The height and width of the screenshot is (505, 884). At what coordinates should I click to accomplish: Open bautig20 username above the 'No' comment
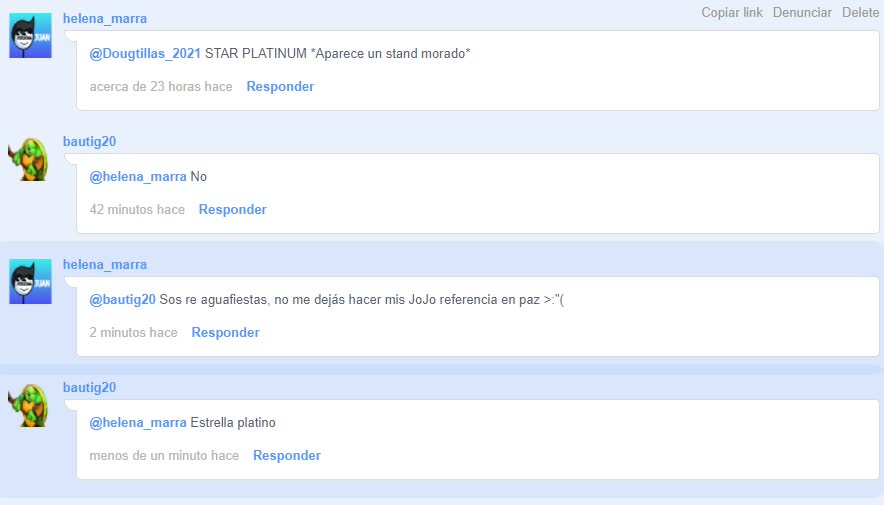[x=90, y=141]
